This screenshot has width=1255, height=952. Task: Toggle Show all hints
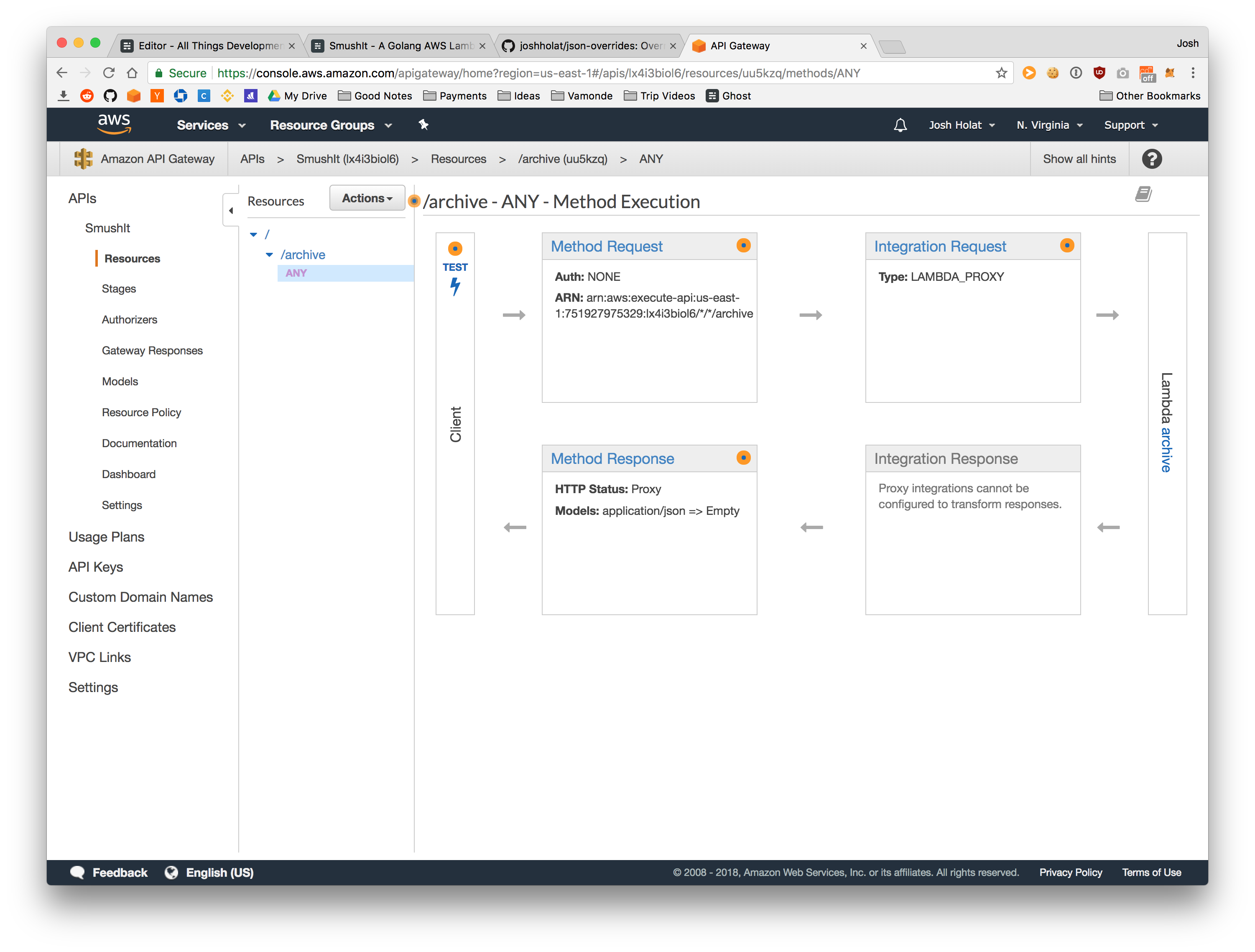[1079, 159]
